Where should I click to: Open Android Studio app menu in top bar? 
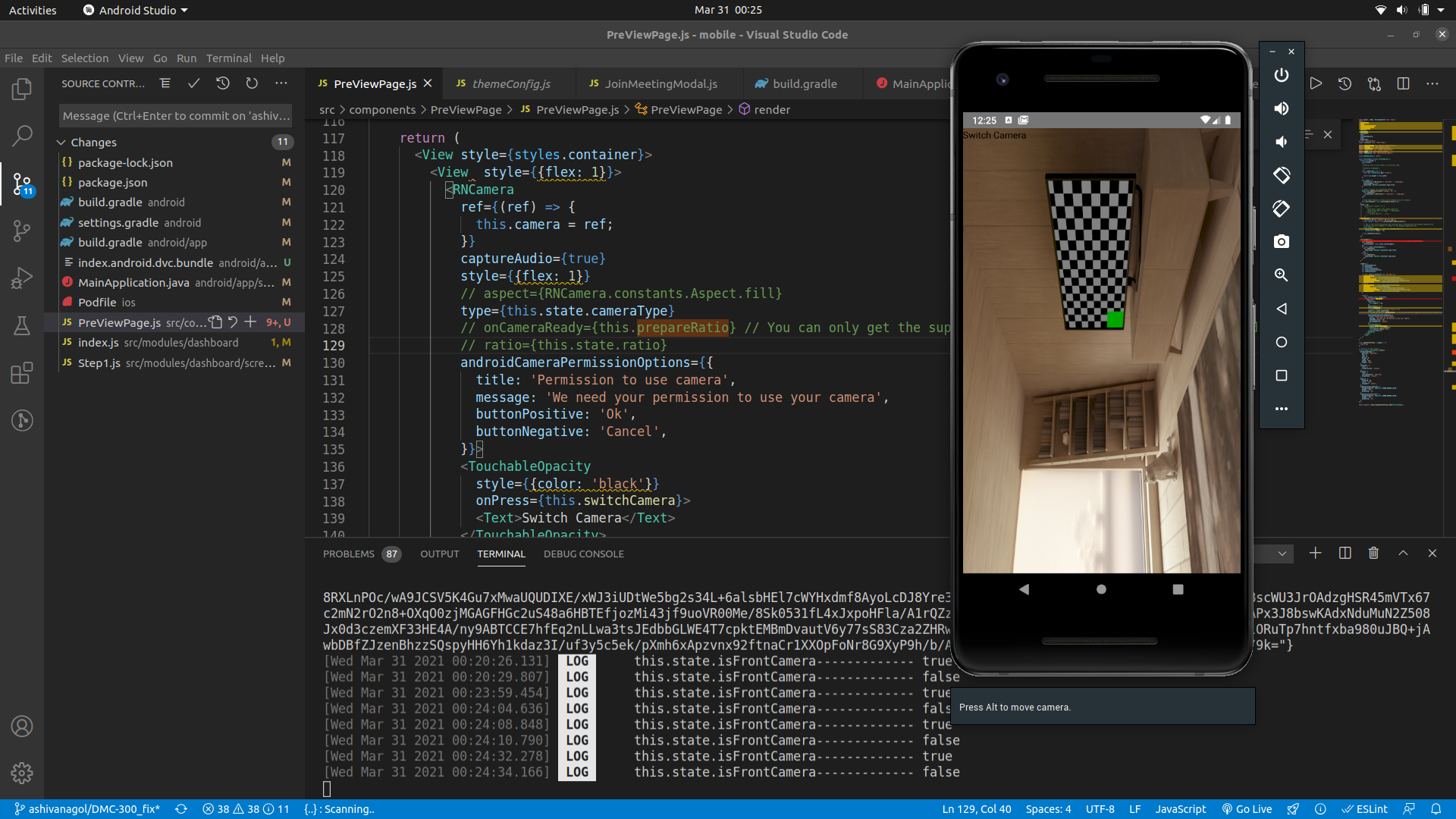(x=135, y=10)
